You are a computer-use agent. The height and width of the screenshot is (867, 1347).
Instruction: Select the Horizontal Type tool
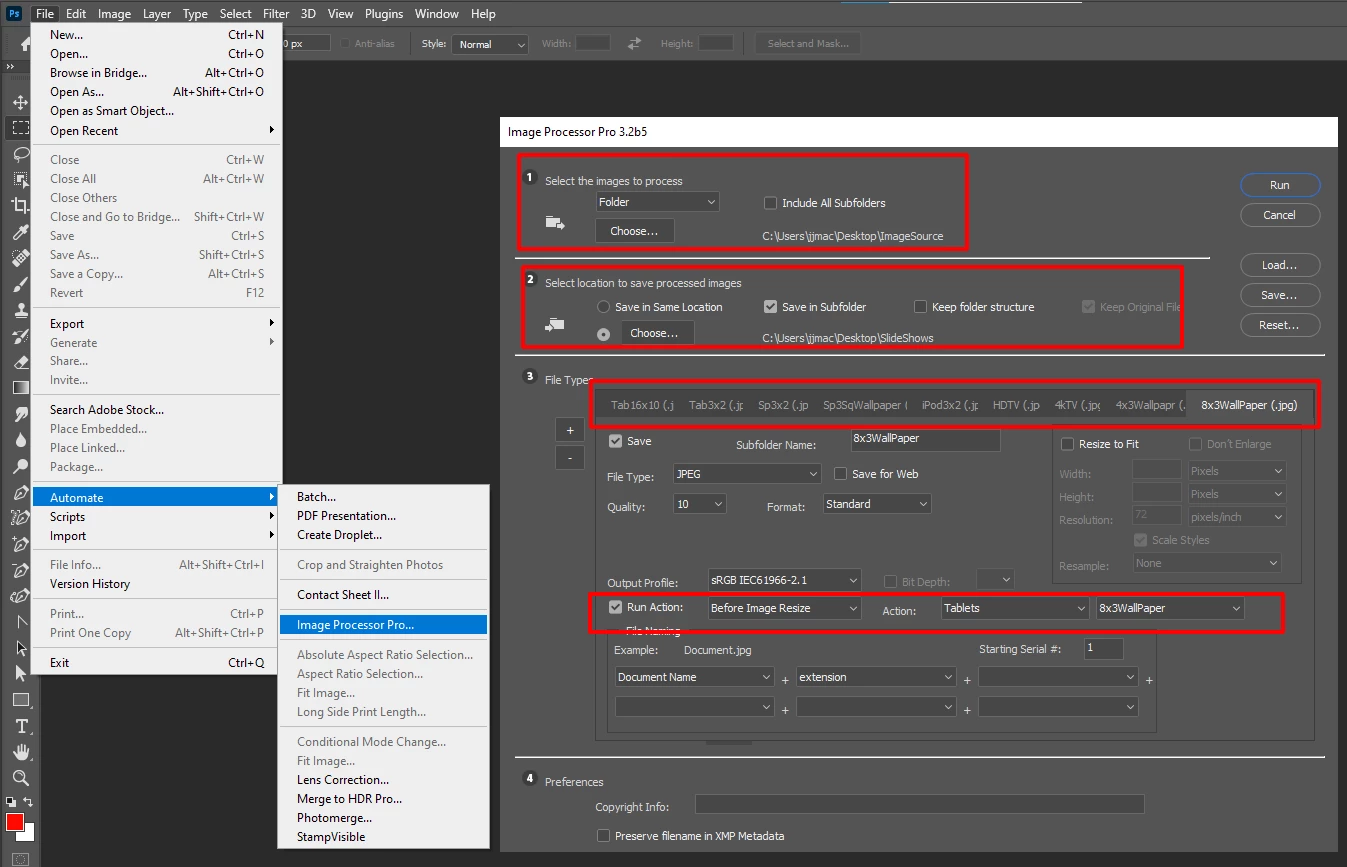tap(20, 726)
